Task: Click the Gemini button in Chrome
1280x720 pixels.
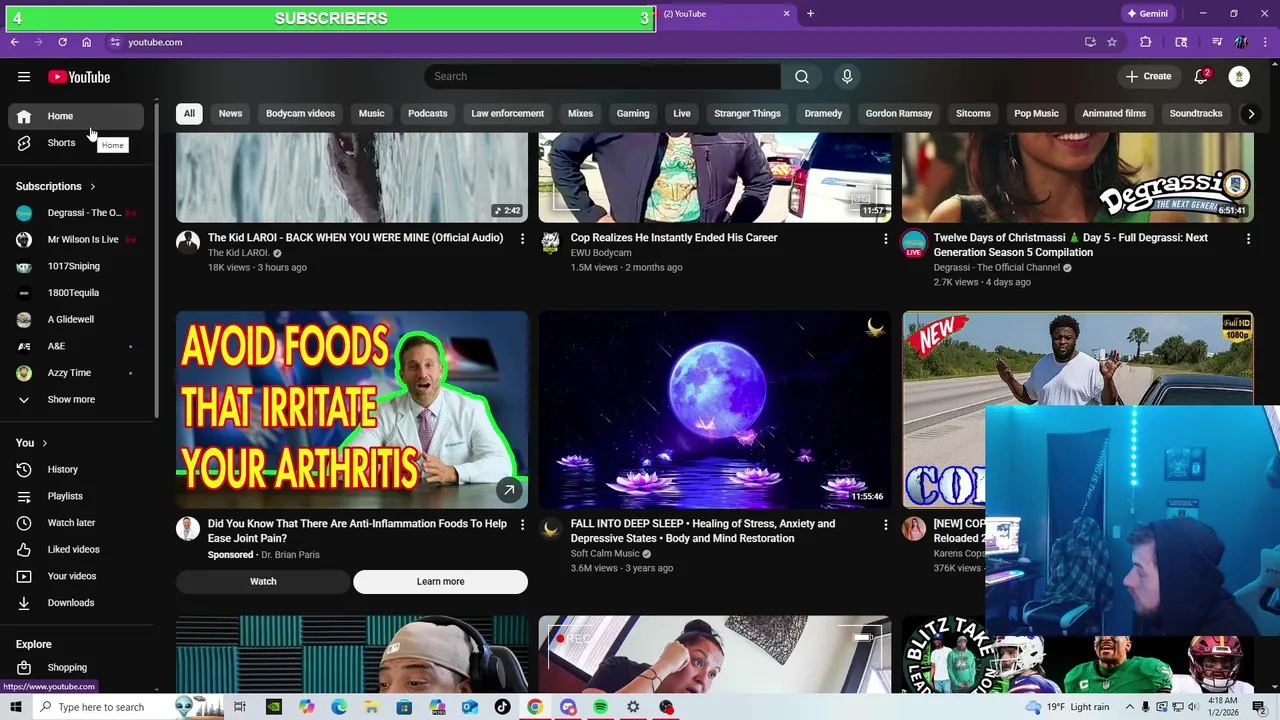Action: pos(1147,14)
